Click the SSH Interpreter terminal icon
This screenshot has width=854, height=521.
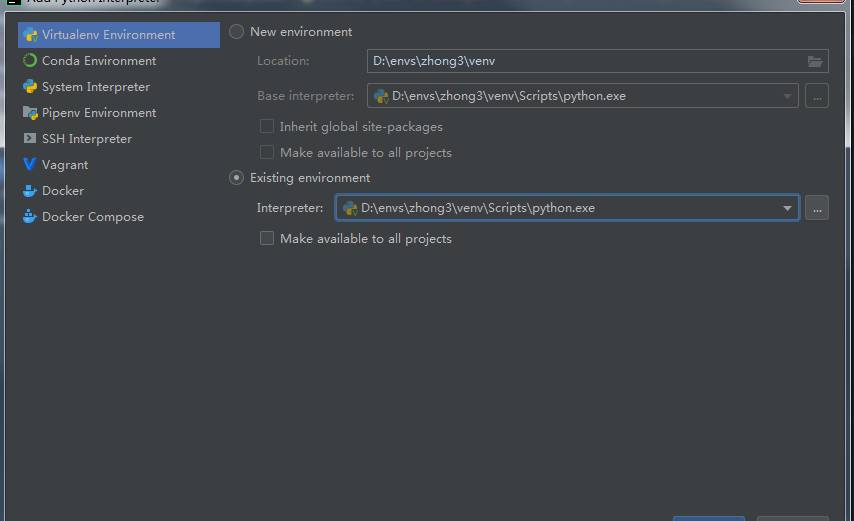pos(30,139)
